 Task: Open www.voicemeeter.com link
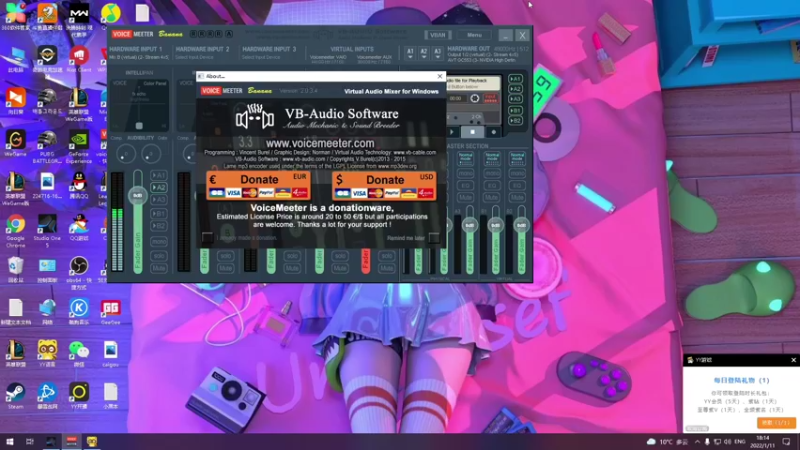point(320,143)
